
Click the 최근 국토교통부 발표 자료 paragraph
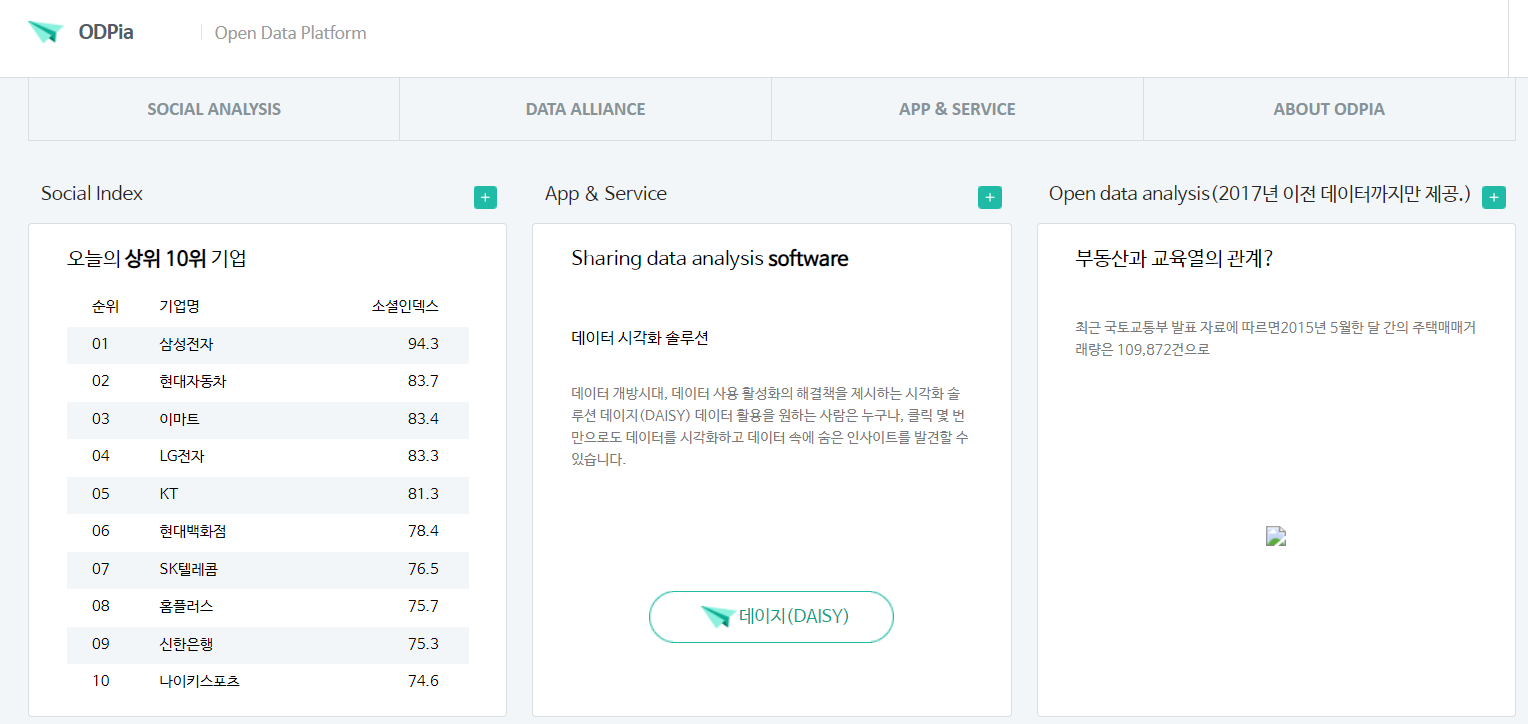pos(1275,338)
